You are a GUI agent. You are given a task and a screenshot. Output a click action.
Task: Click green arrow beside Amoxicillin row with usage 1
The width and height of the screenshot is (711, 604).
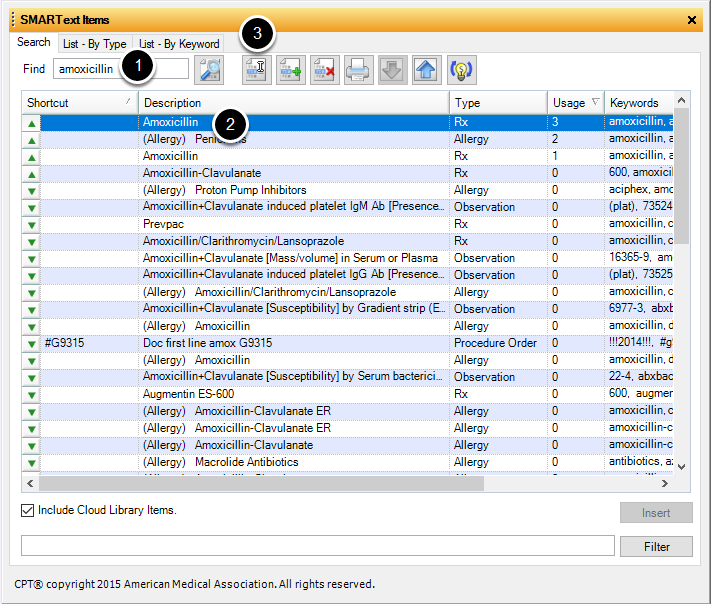(x=32, y=157)
